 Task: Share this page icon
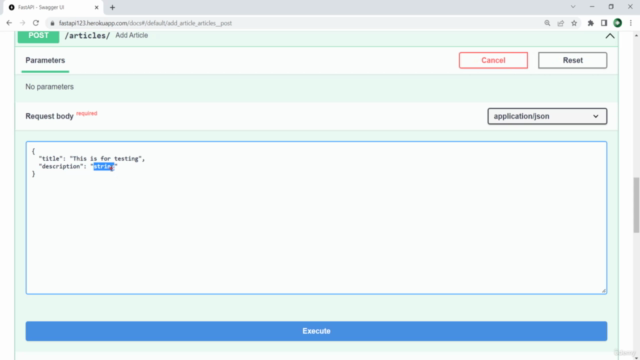click(560, 23)
